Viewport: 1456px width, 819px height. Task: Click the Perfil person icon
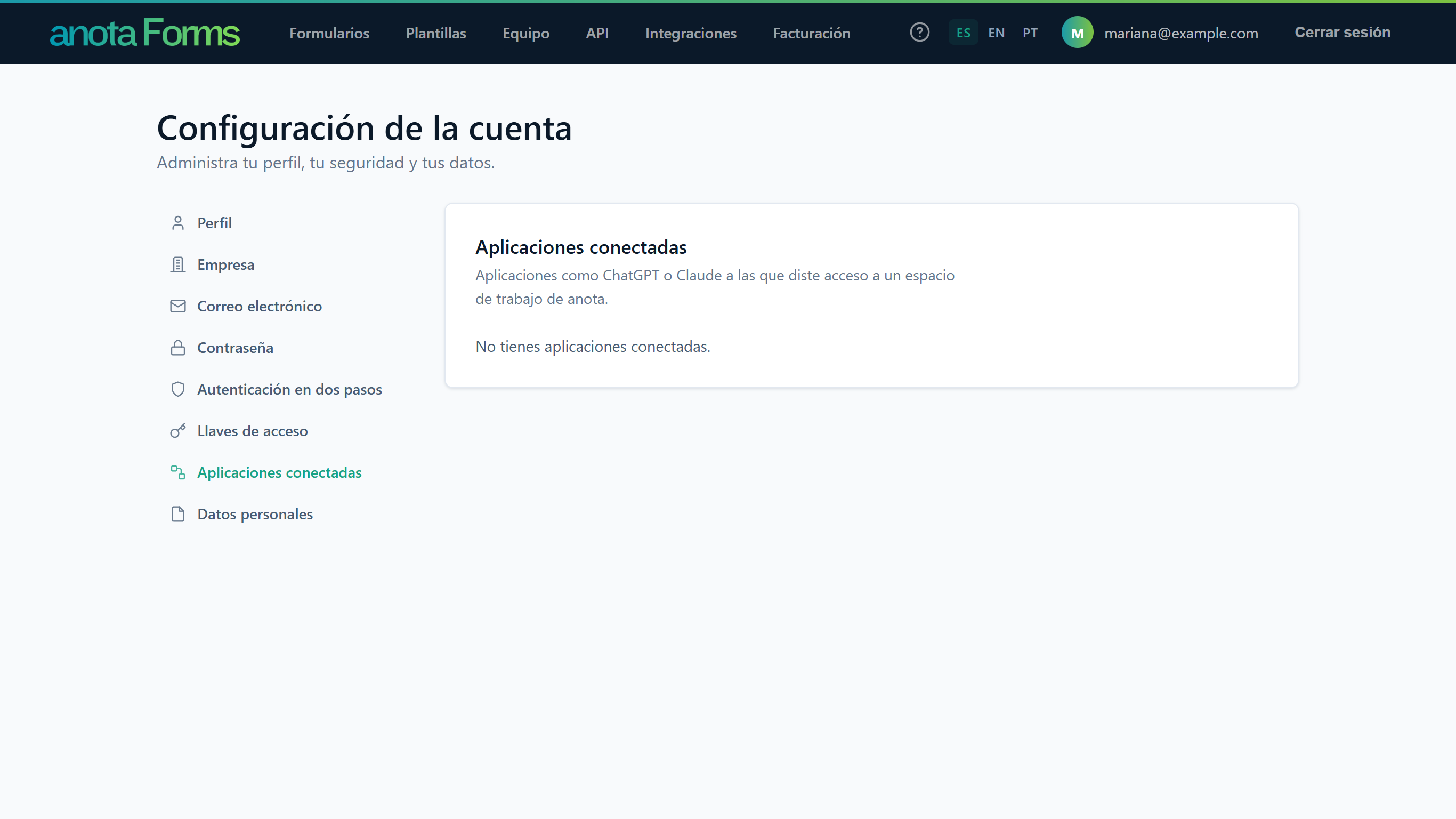[177, 223]
